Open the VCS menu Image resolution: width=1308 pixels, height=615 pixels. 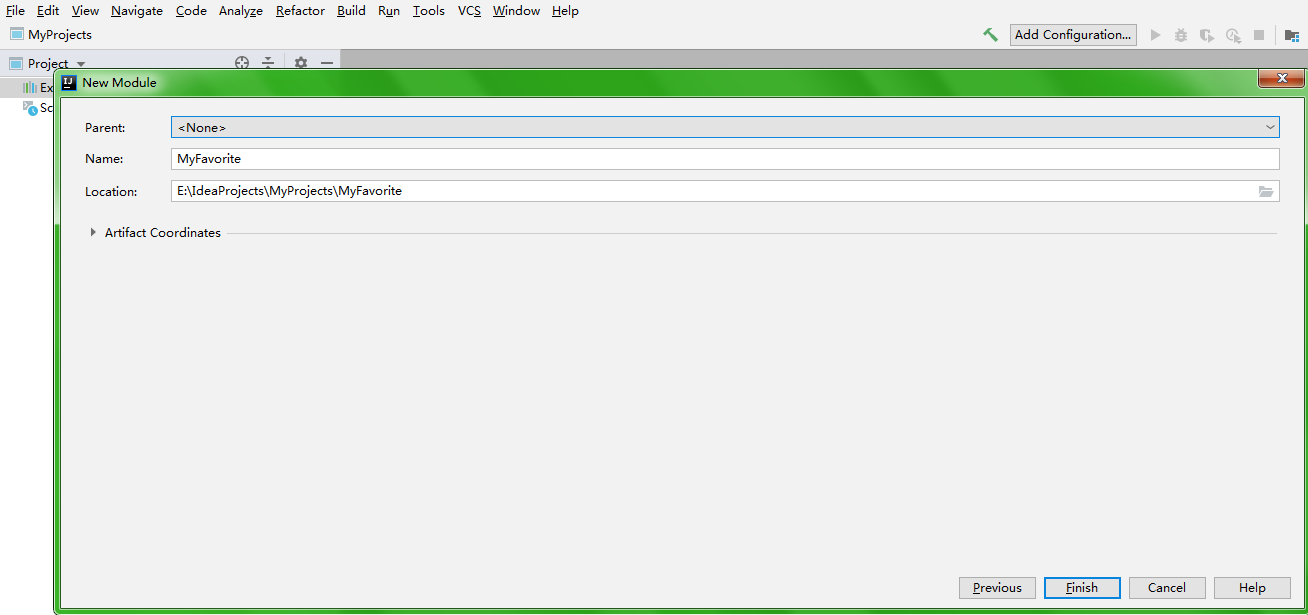point(469,11)
